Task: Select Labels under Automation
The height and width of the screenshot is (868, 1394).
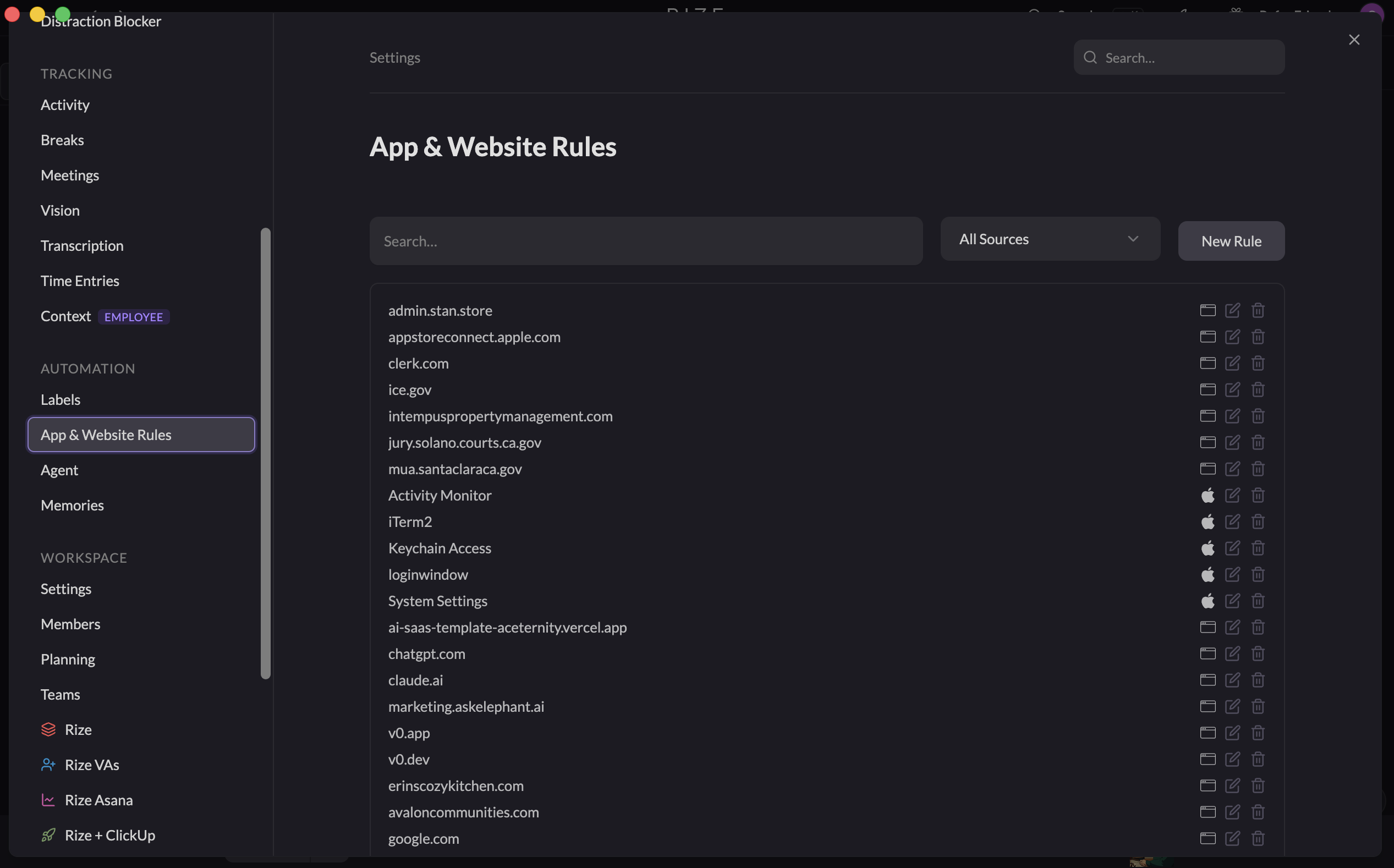Action: pos(61,400)
